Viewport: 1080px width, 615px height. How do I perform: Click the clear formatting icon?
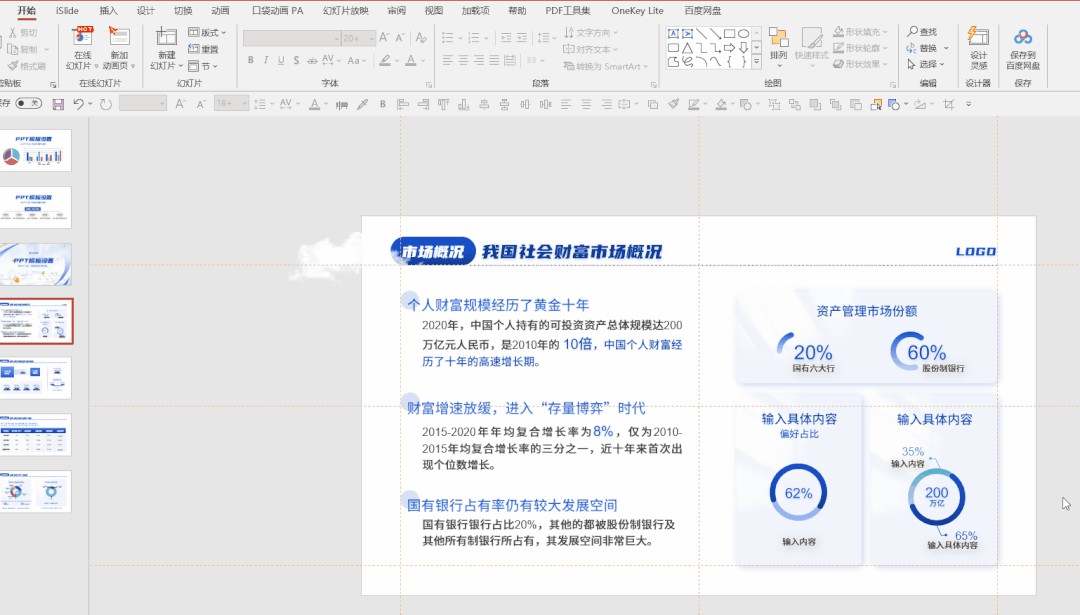point(421,38)
